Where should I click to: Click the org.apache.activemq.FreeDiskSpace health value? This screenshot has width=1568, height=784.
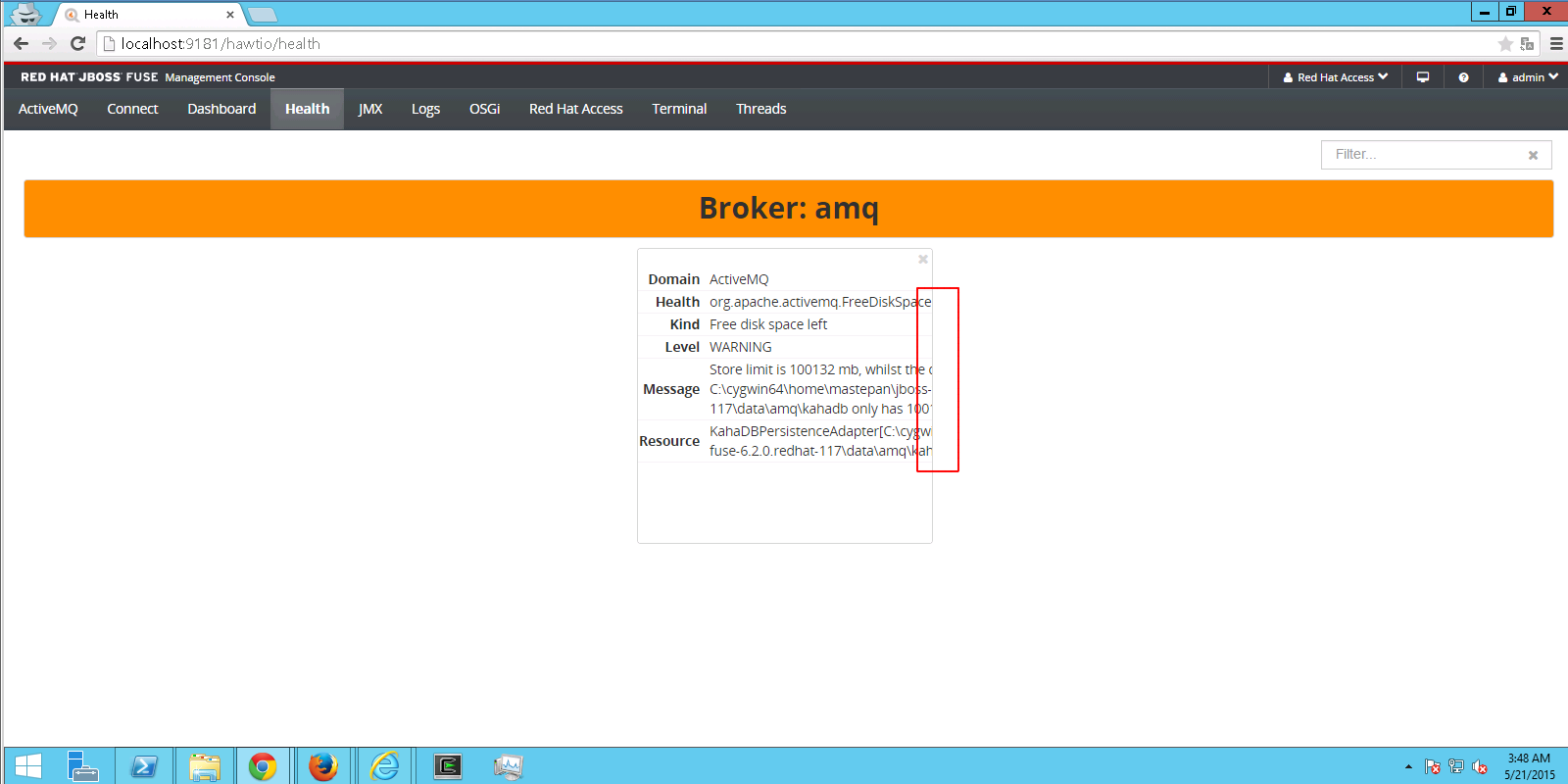pos(820,302)
